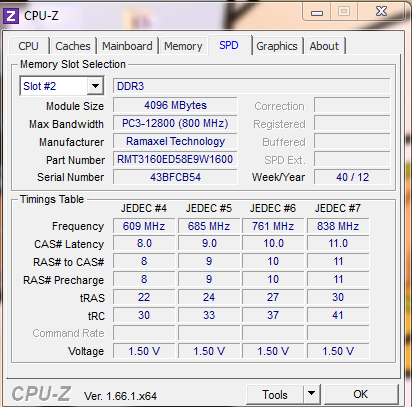
Task: Click the Ramaxel Technology manufacturer value
Action: (x=175, y=141)
